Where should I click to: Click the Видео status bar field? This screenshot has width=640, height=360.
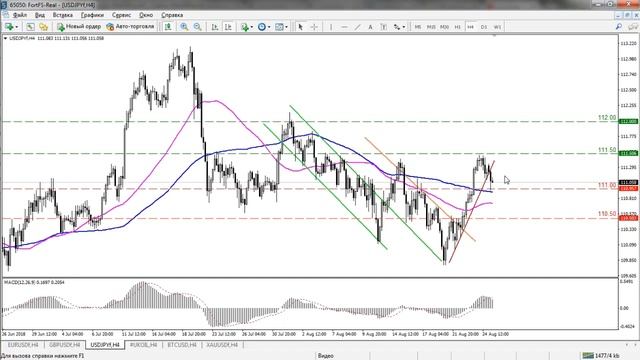[x=326, y=356]
